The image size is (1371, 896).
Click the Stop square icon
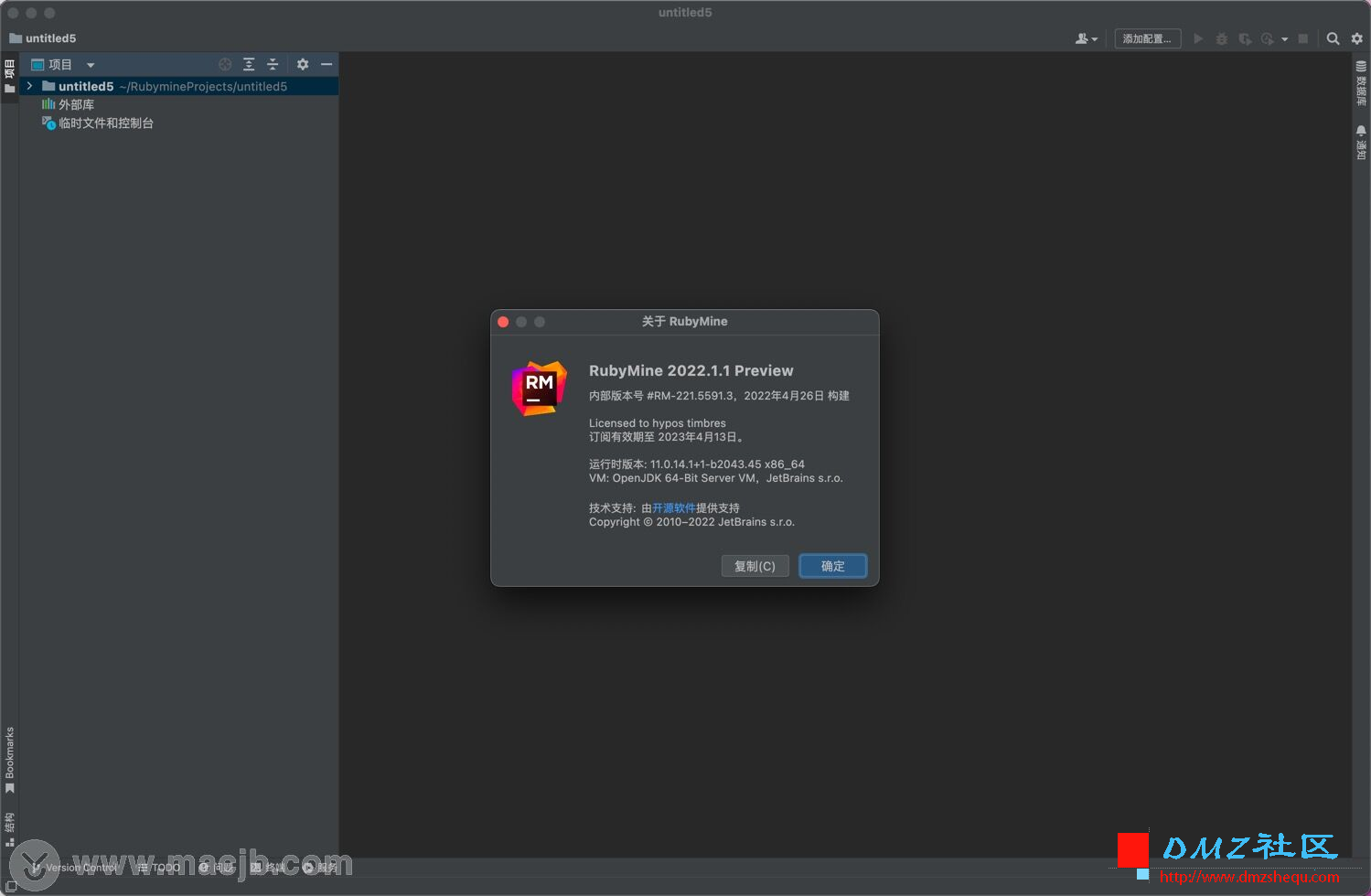point(1303,38)
